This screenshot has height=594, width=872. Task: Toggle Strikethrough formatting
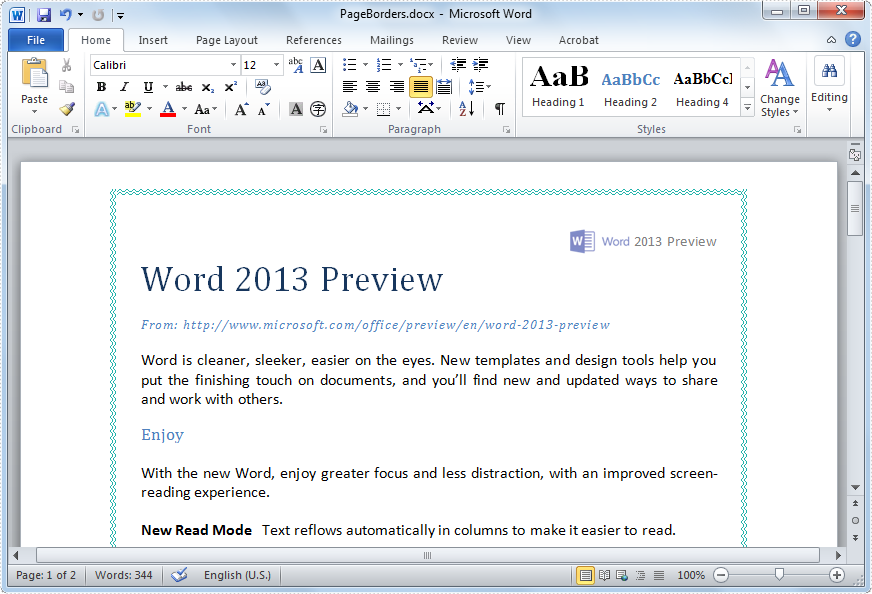pyautogui.click(x=184, y=87)
